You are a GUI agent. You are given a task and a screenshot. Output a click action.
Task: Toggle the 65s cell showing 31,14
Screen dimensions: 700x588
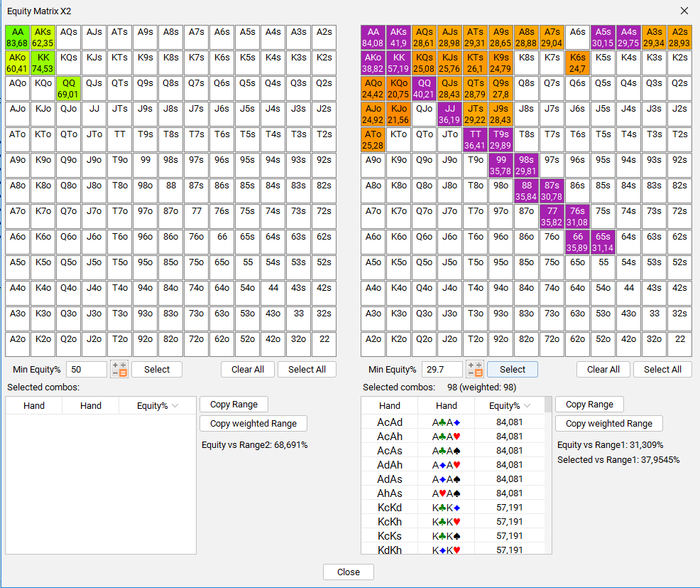coord(603,242)
